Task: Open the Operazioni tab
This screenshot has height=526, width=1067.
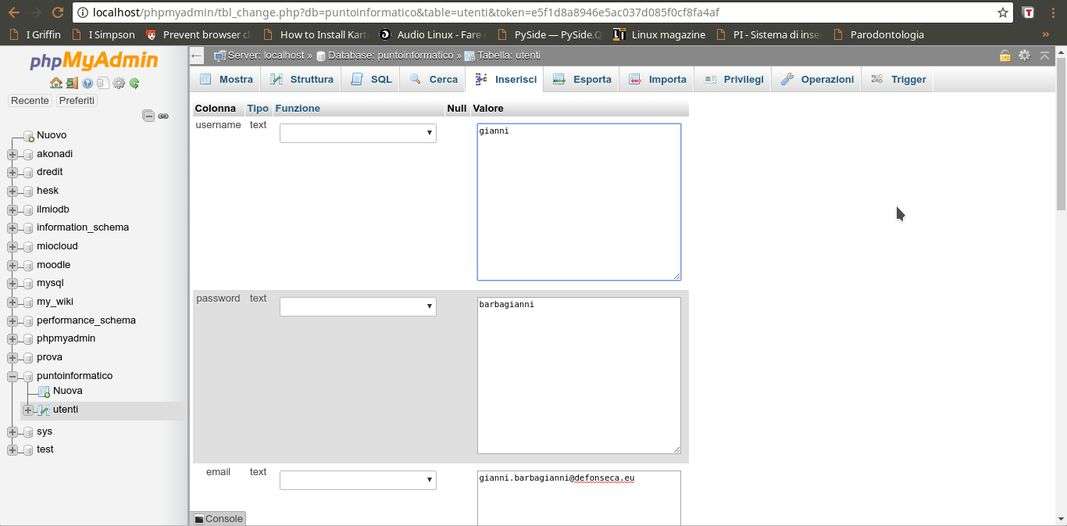Action: [x=817, y=80]
